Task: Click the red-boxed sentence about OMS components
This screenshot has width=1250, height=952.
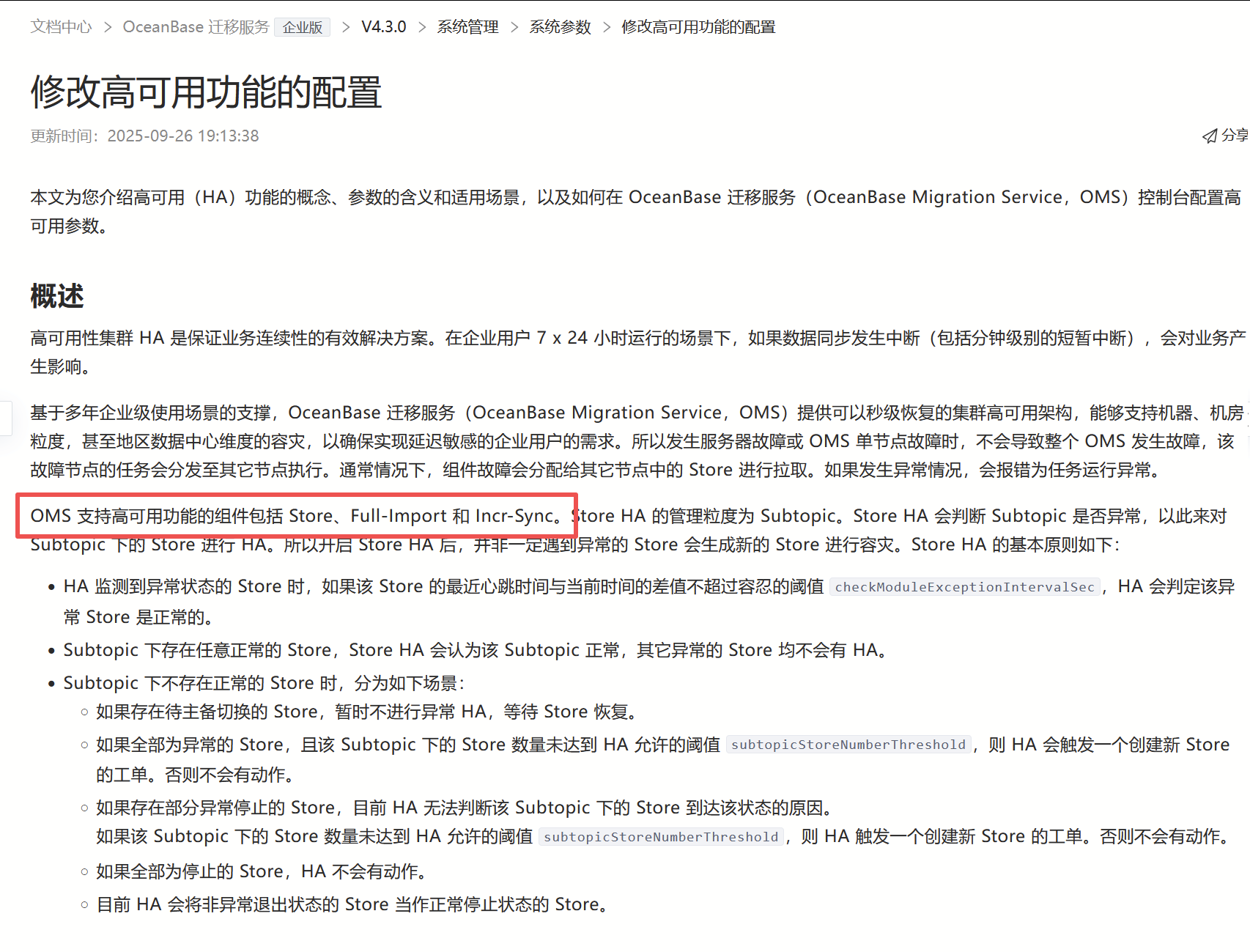Action: [x=297, y=516]
